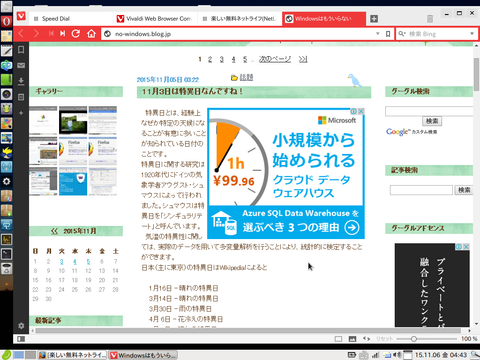Open the Vivaldi main menu icon
The image size is (480, 360).
pyautogui.click(x=21, y=16)
